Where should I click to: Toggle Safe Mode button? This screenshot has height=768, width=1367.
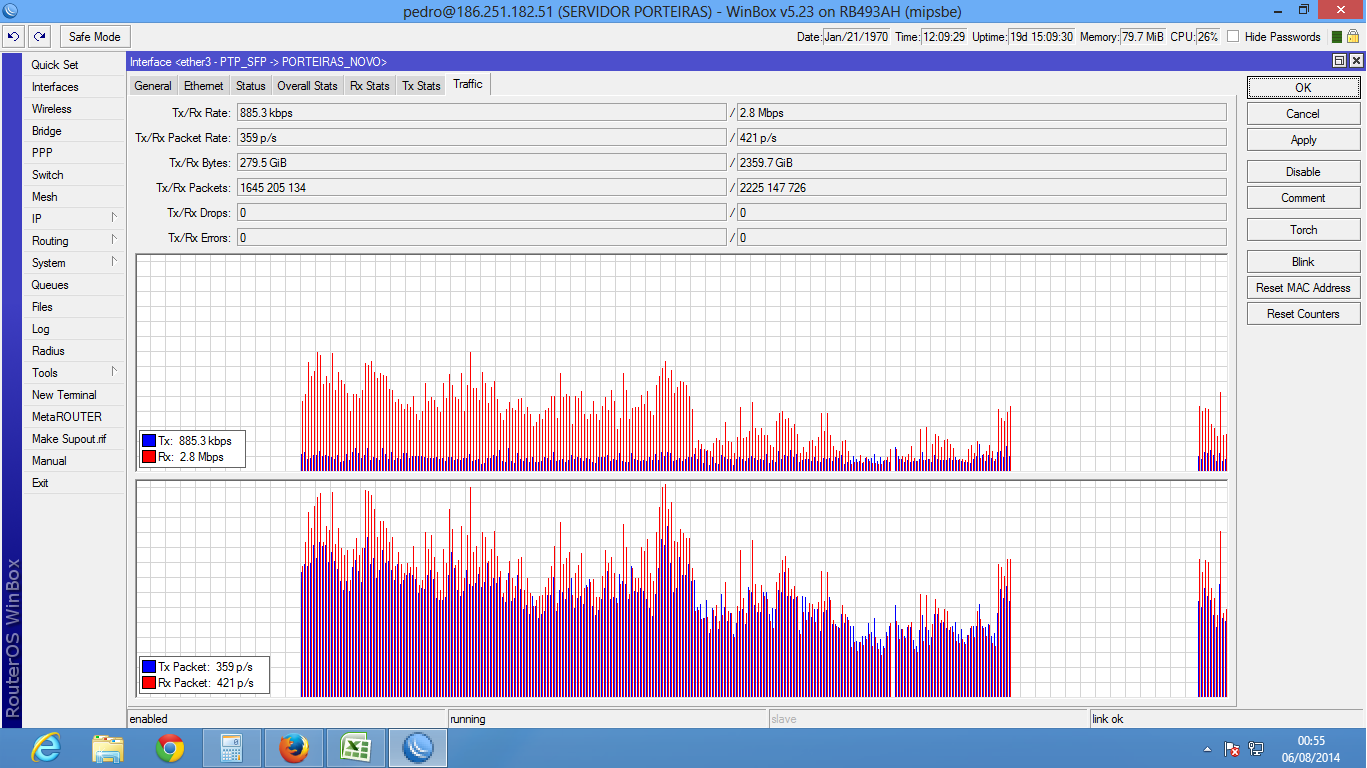(x=94, y=37)
